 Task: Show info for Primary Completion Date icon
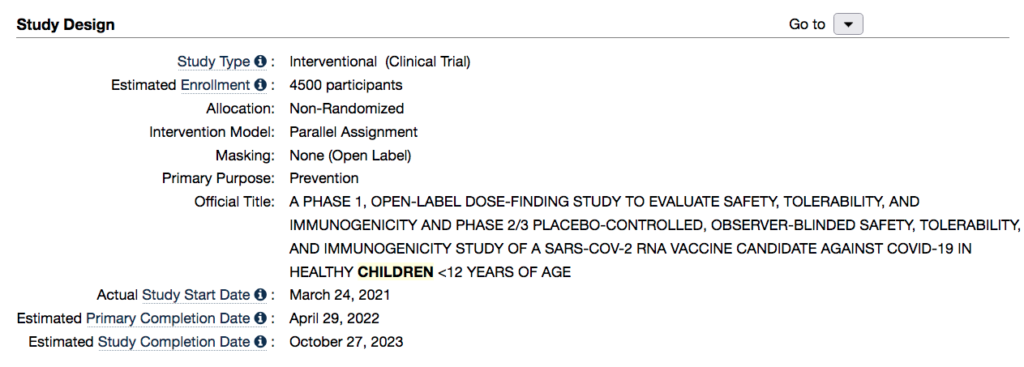(260, 319)
